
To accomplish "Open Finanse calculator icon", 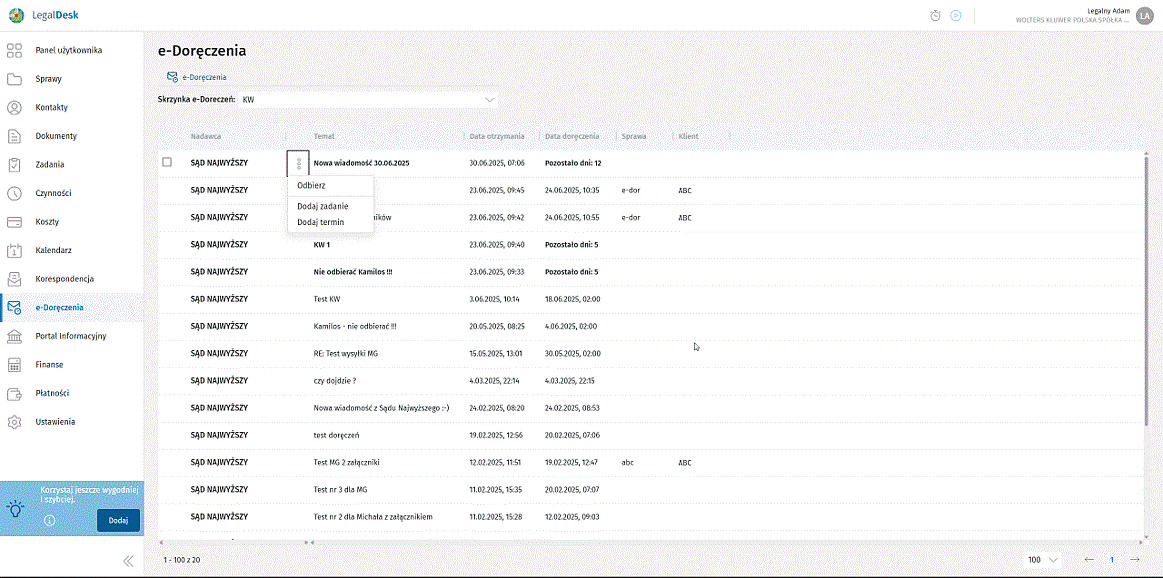I will coord(14,364).
